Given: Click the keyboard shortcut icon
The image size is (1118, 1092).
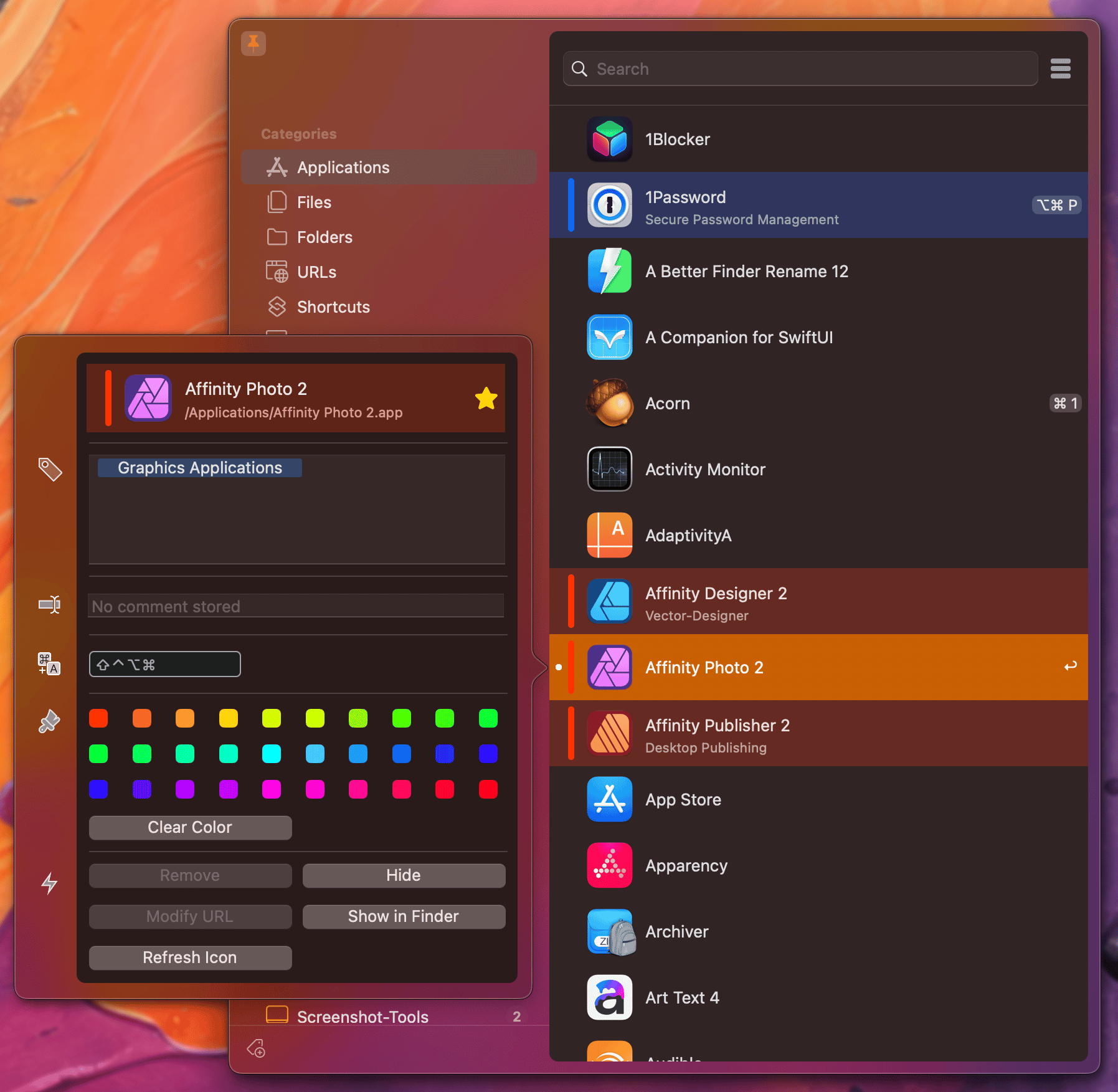Looking at the screenshot, I should (x=49, y=664).
